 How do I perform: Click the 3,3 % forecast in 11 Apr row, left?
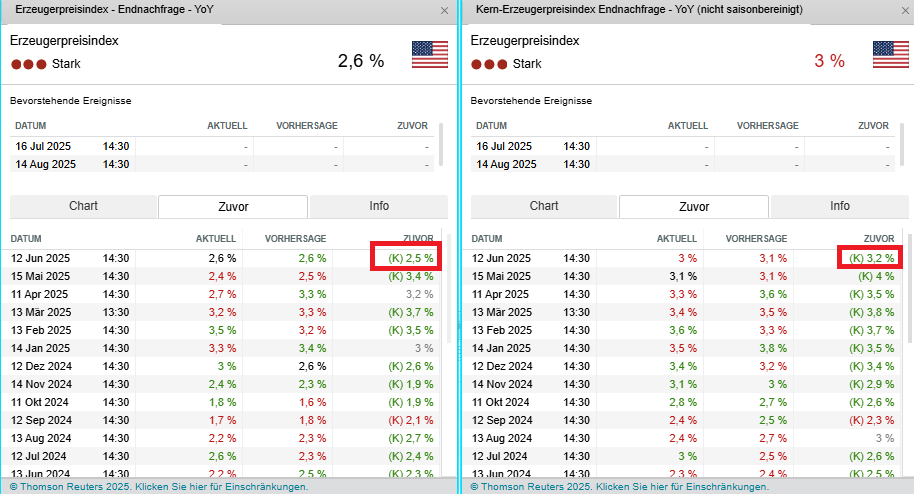pos(312,295)
